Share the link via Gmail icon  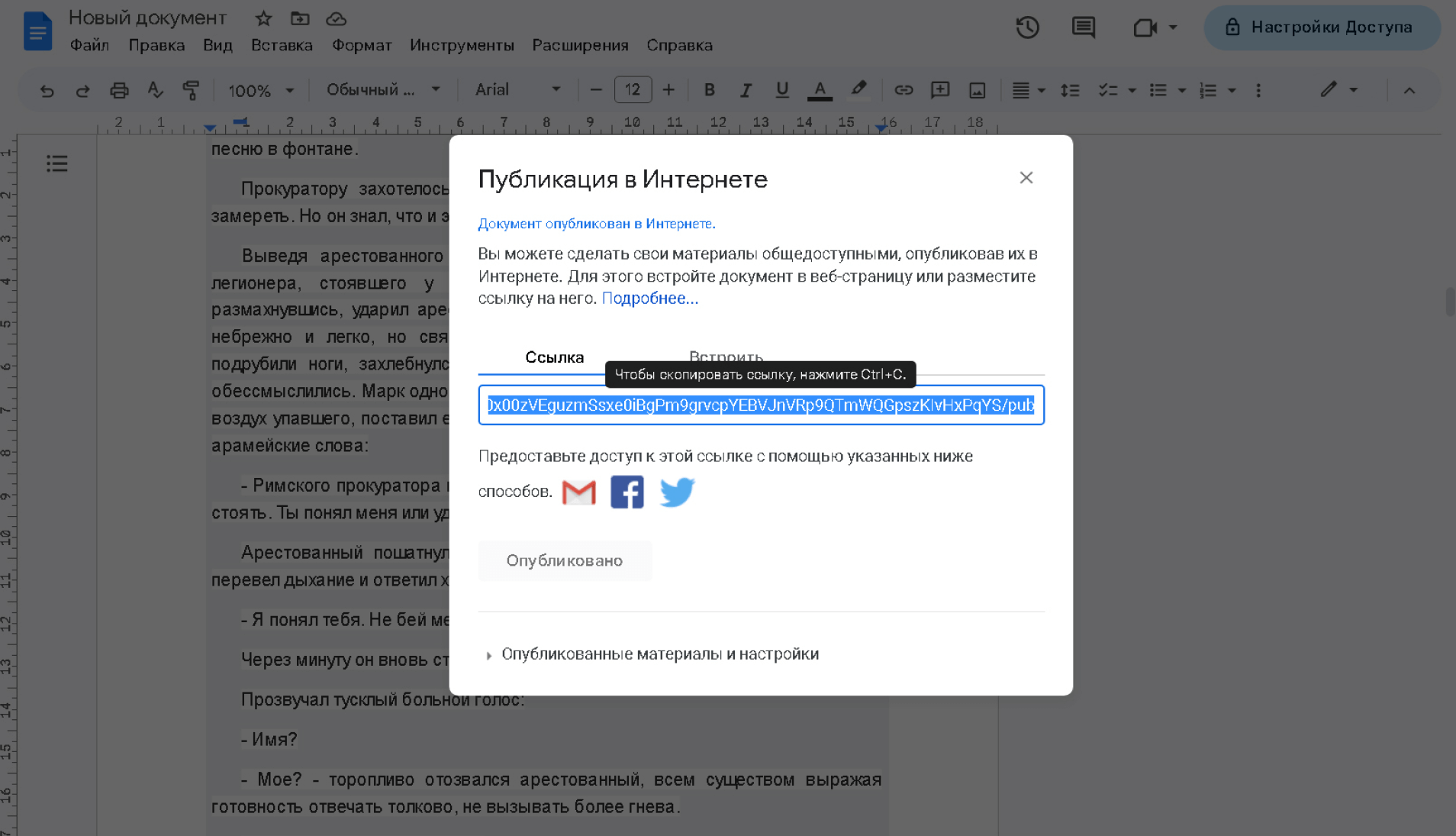click(x=578, y=492)
